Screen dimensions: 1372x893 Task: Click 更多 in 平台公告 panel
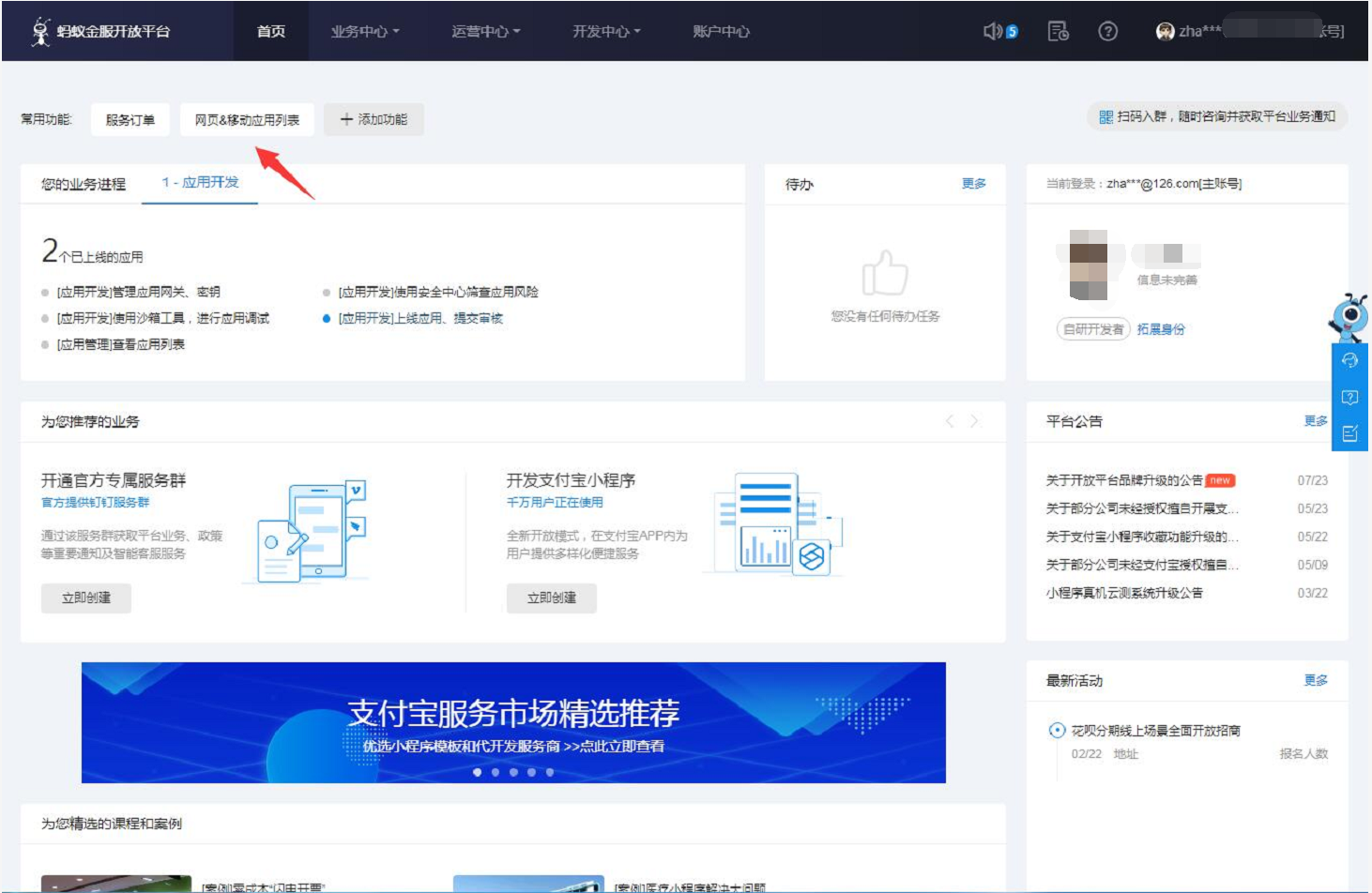click(1316, 421)
